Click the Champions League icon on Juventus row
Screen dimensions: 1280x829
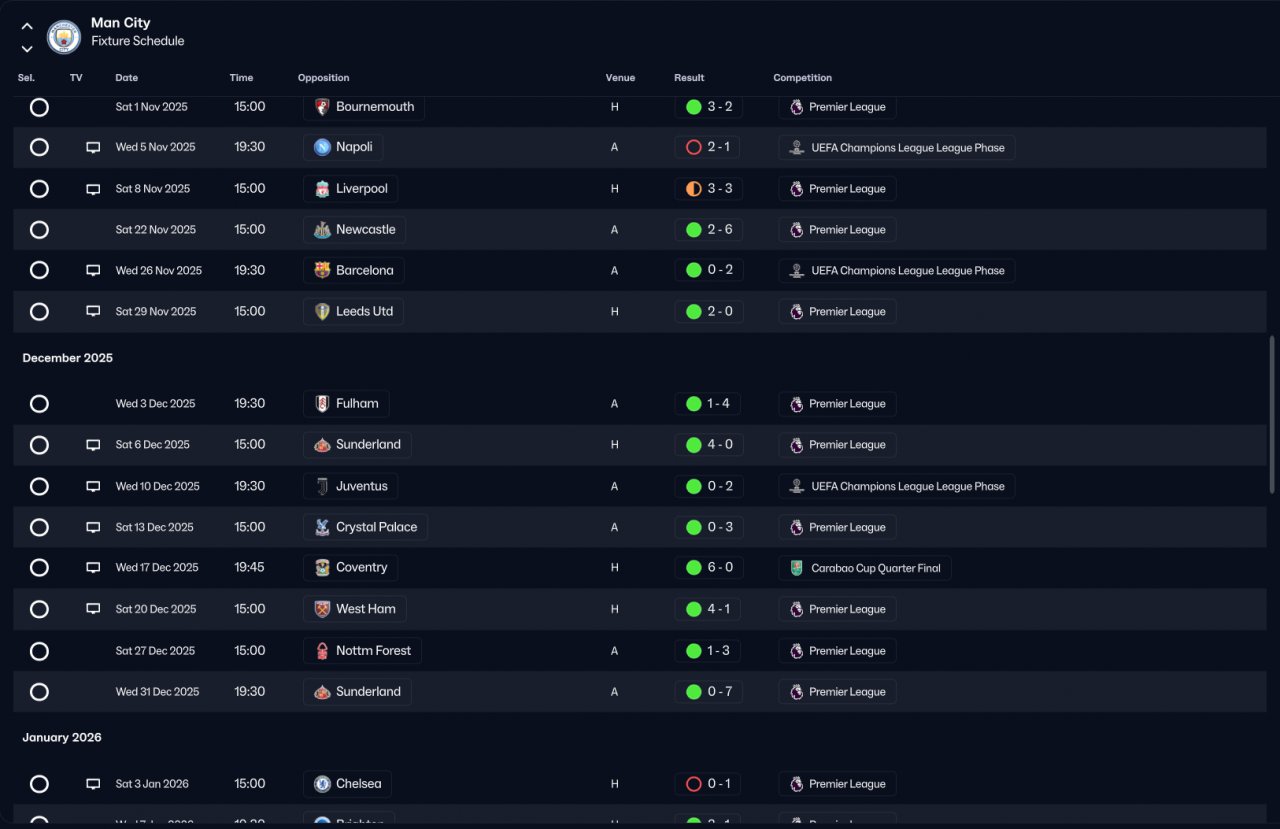click(x=796, y=486)
